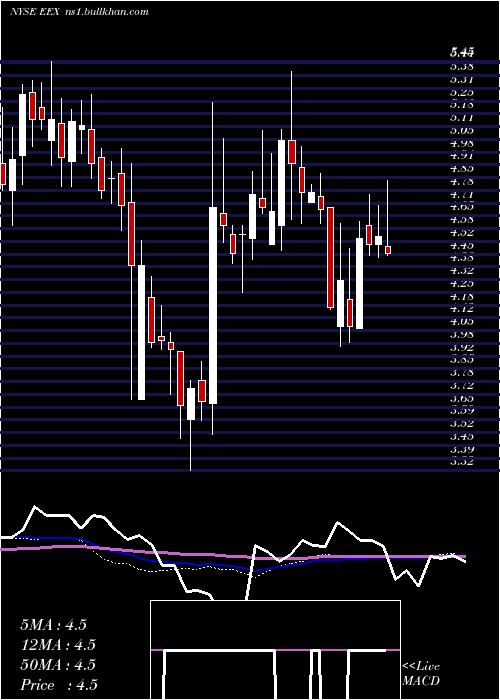The height and width of the screenshot is (700, 500).
Task: Click the top price label 5.45
Action: [x=462, y=53]
